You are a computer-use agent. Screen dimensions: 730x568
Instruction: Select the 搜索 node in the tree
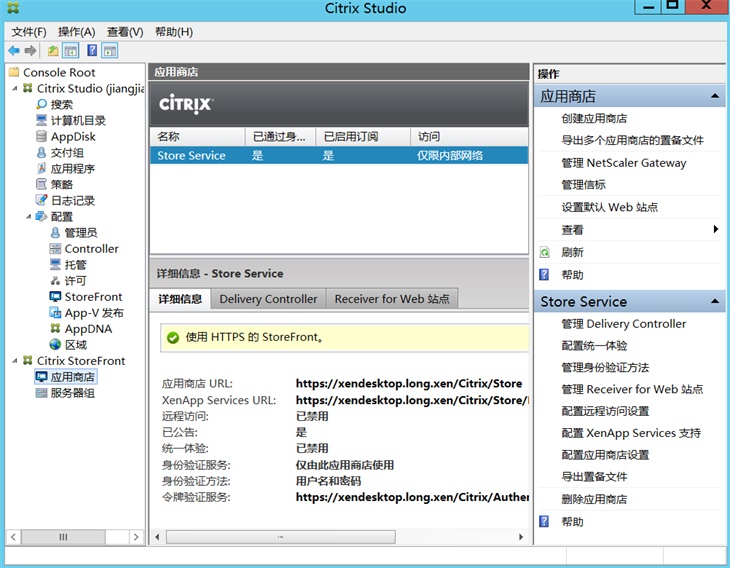(x=61, y=104)
